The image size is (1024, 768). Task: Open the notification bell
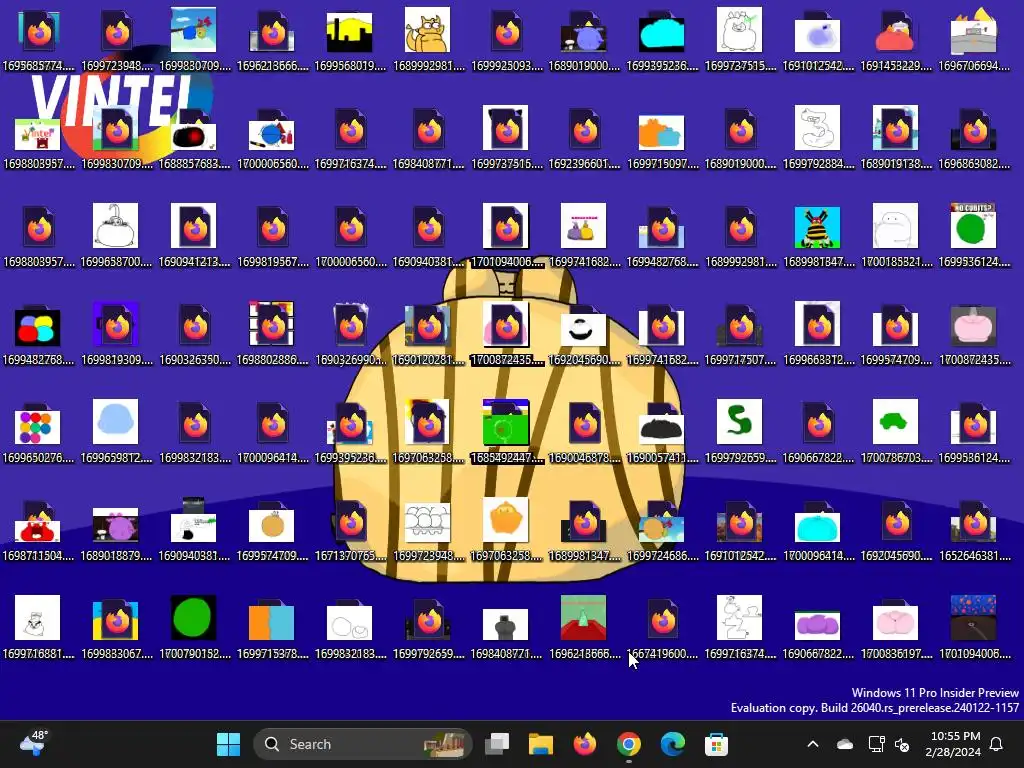coord(997,744)
